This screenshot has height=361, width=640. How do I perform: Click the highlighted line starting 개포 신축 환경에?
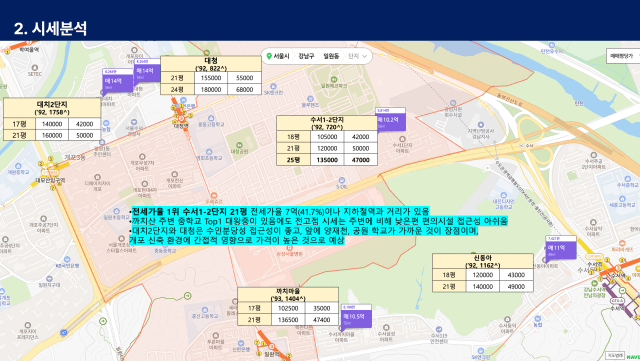tap(237, 240)
